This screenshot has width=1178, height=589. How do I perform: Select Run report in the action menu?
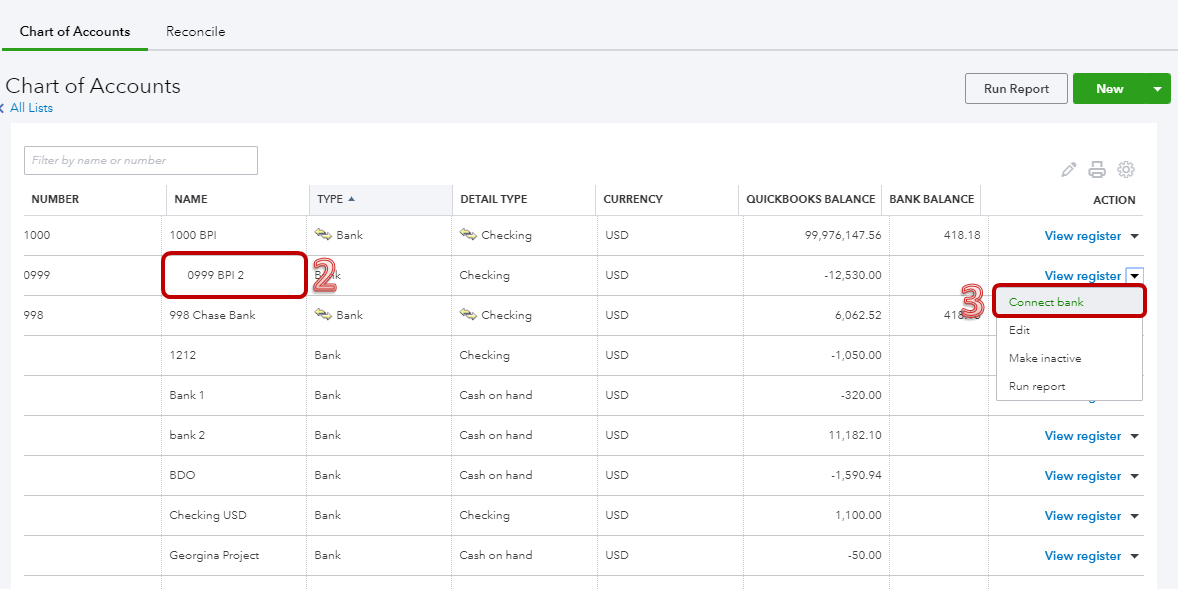1069,386
